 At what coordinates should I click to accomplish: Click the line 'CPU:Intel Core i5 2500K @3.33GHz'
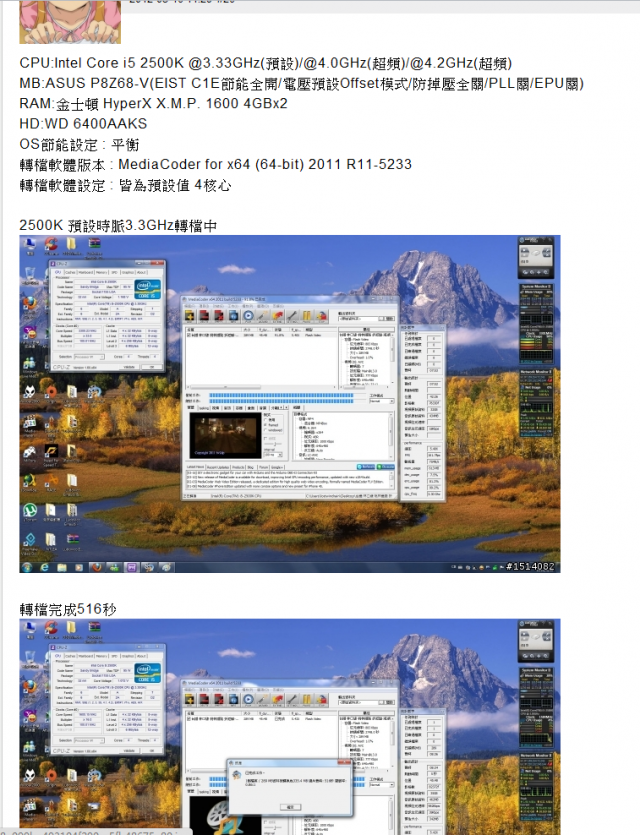click(x=266, y=63)
